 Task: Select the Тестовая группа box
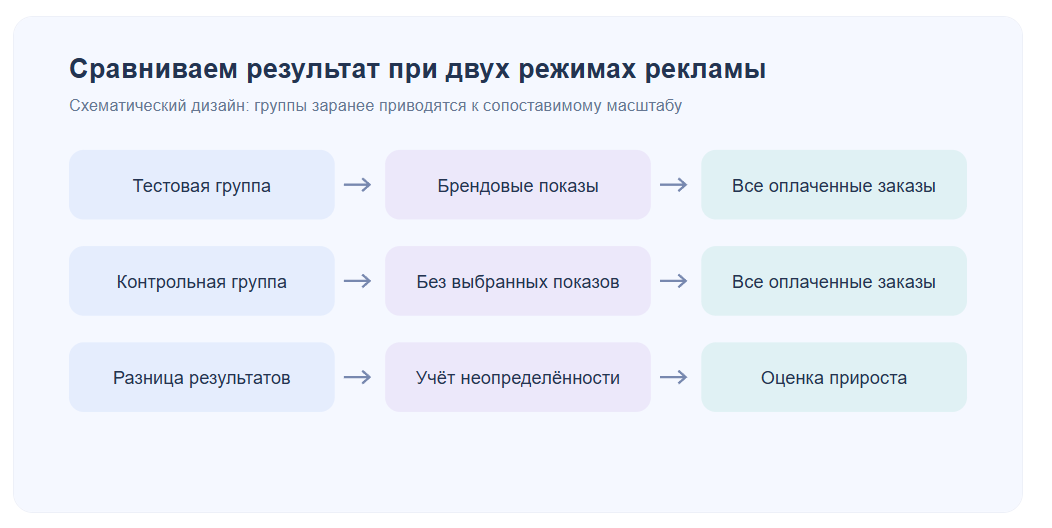202,184
